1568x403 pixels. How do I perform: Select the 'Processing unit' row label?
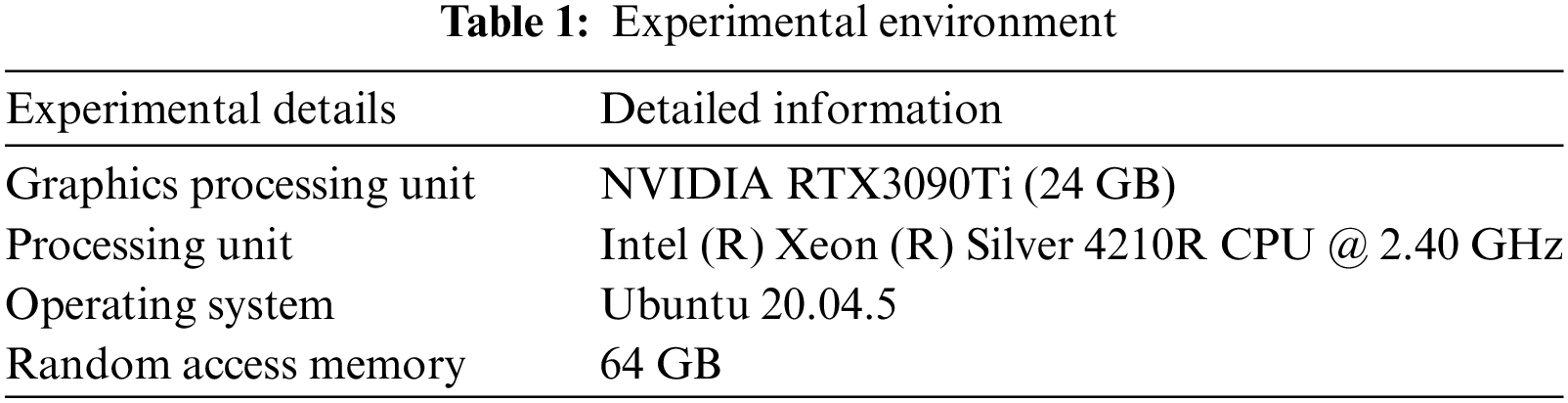(150, 244)
